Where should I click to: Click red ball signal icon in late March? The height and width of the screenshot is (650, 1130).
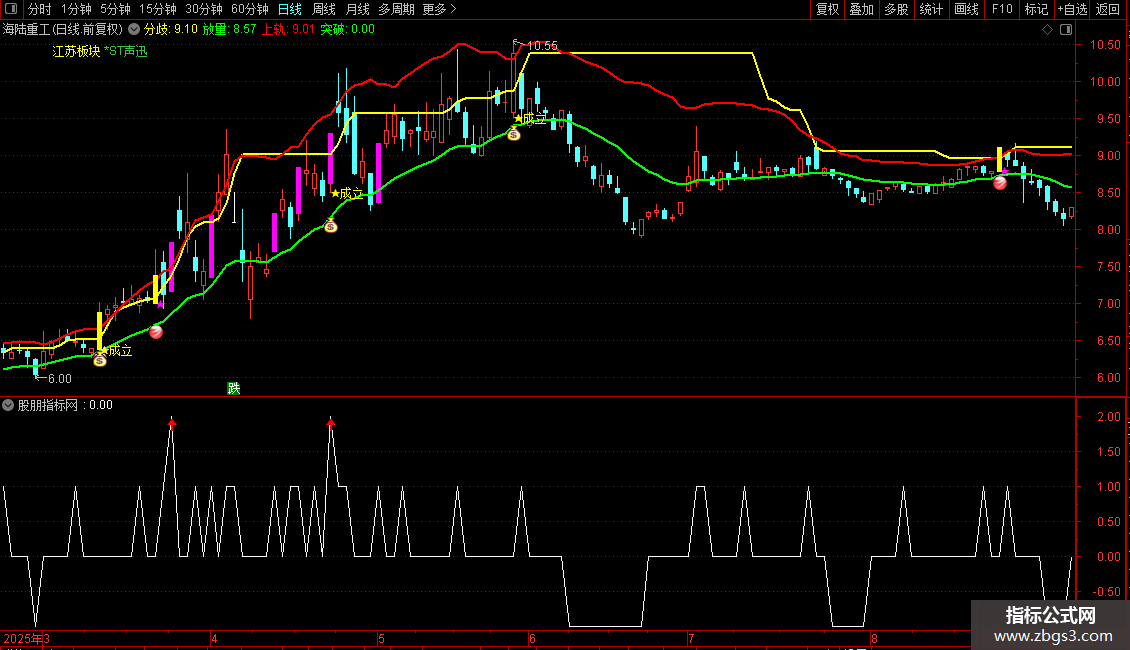pos(156,331)
